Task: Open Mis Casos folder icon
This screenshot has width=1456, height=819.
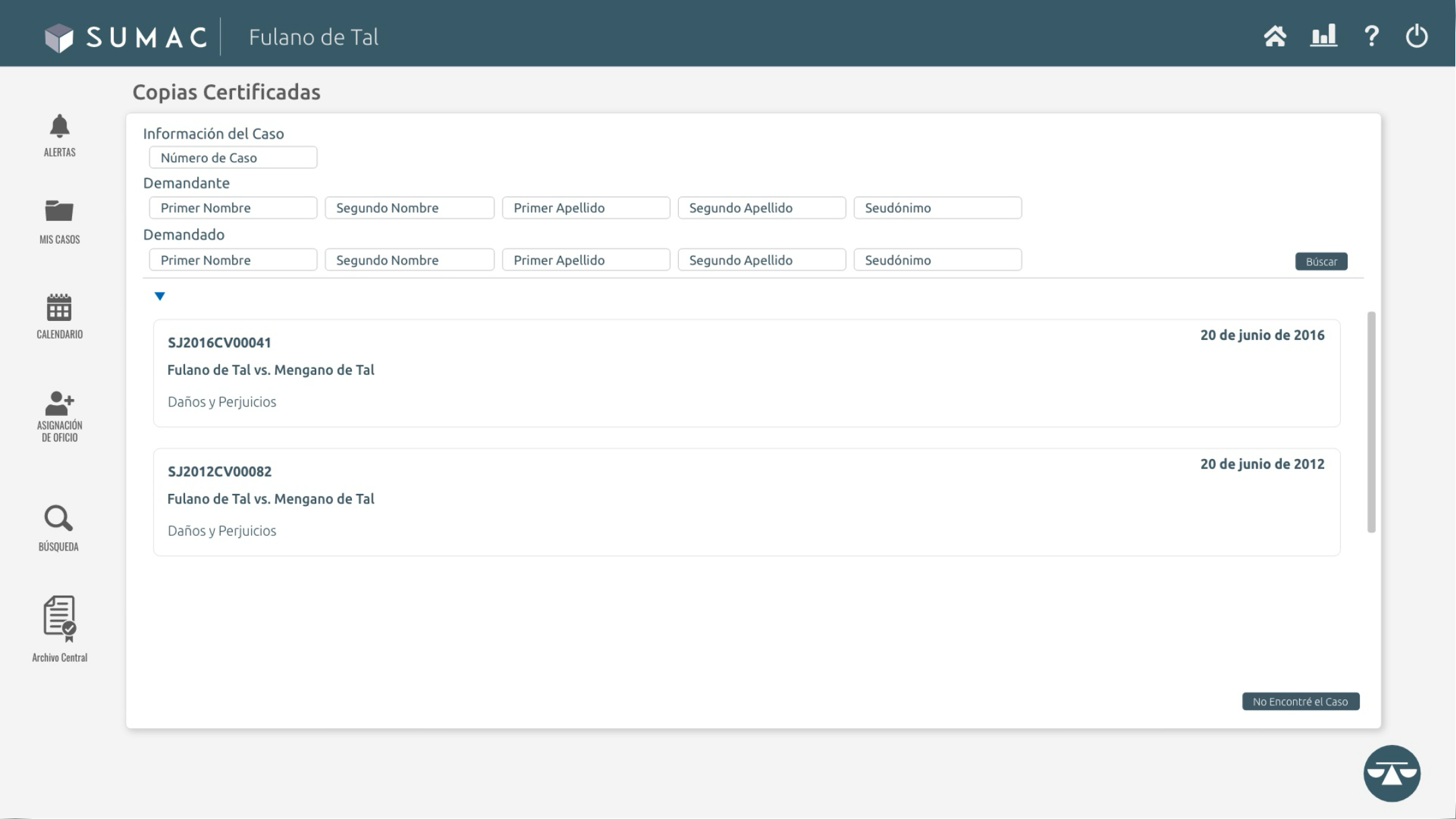Action: coord(59,211)
